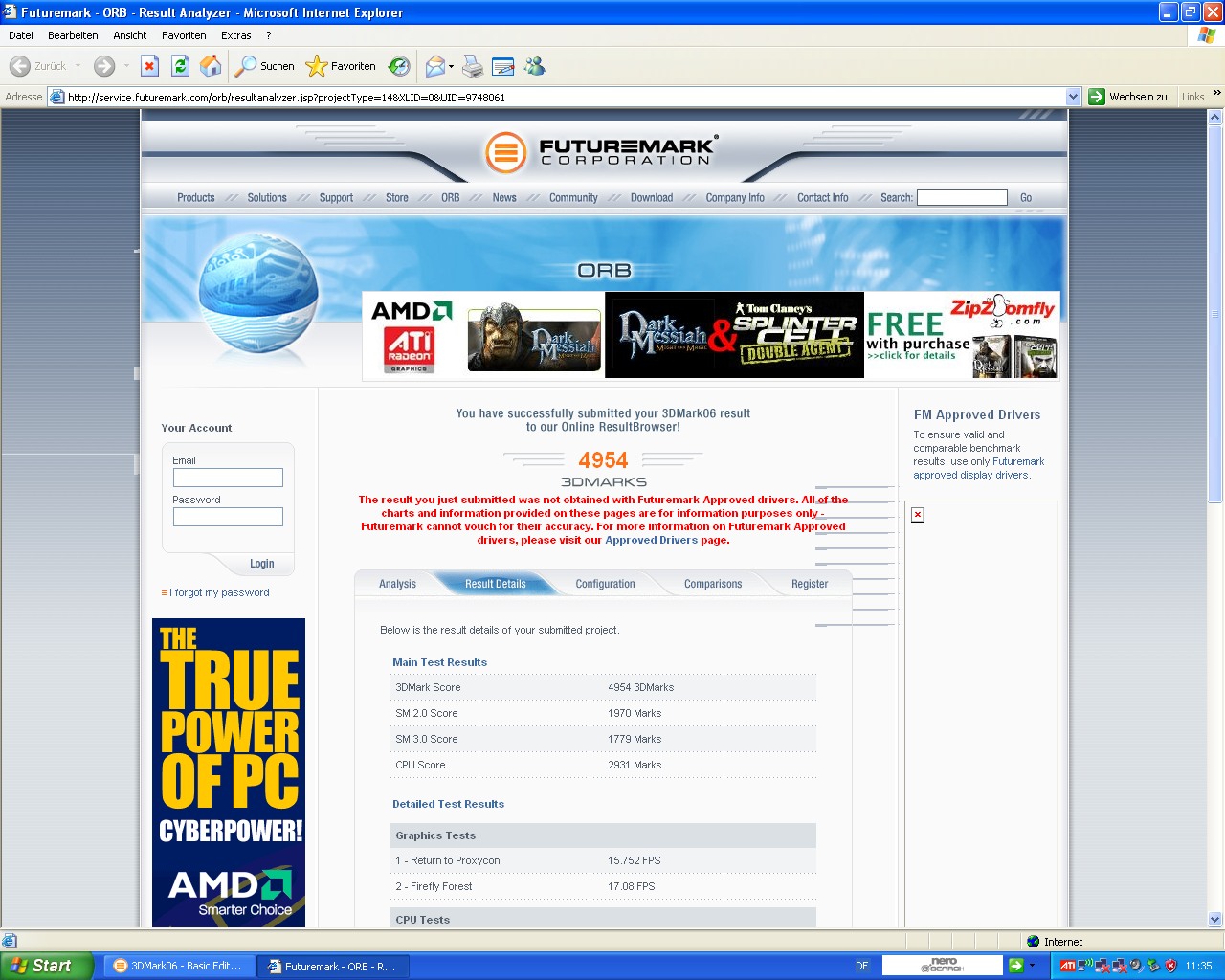Click Community in site navigation
The image size is (1225, 980).
[x=573, y=198]
